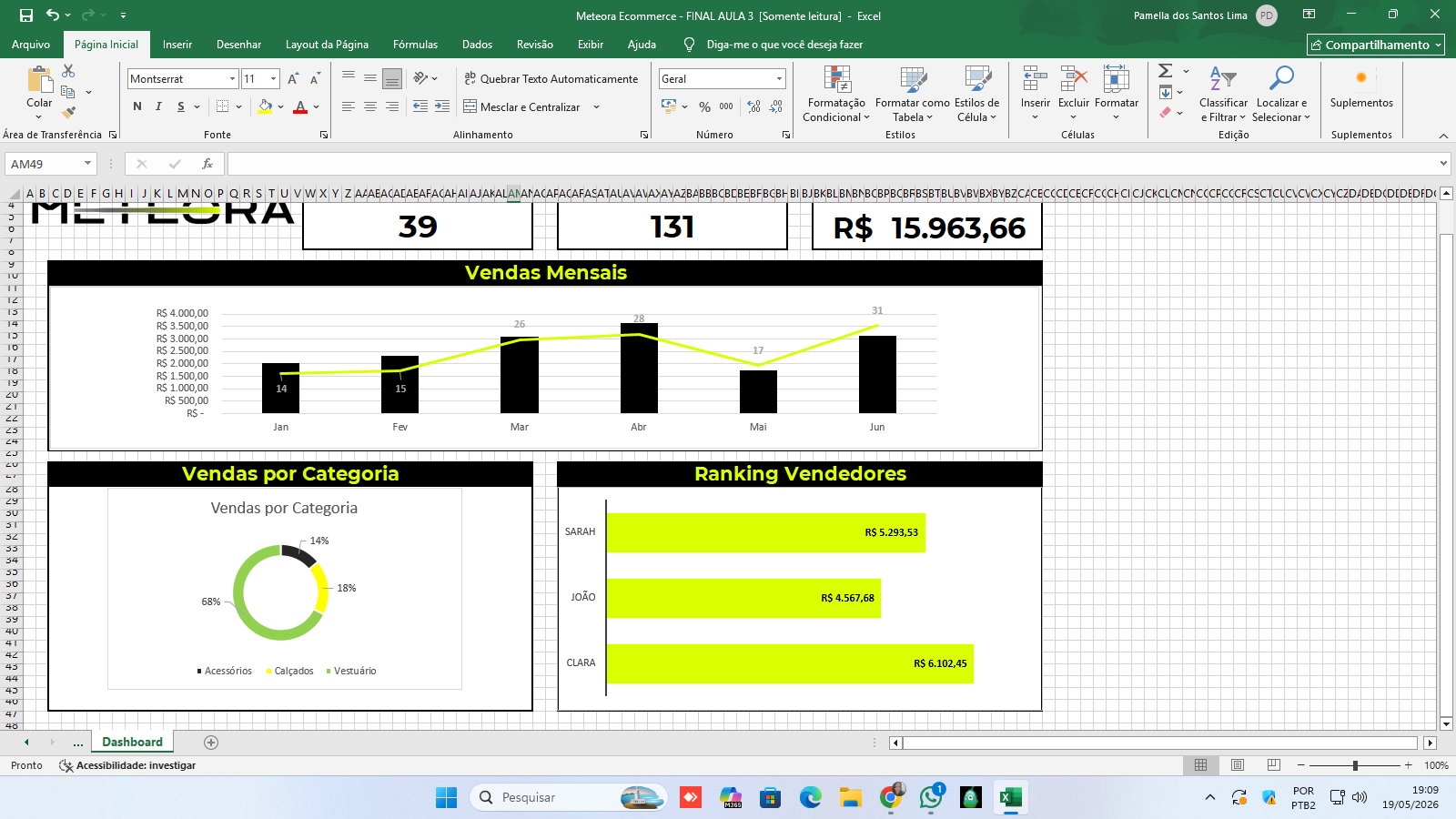The width and height of the screenshot is (1456, 819).
Task: Paste with the Colar button
Action: click(x=39, y=91)
